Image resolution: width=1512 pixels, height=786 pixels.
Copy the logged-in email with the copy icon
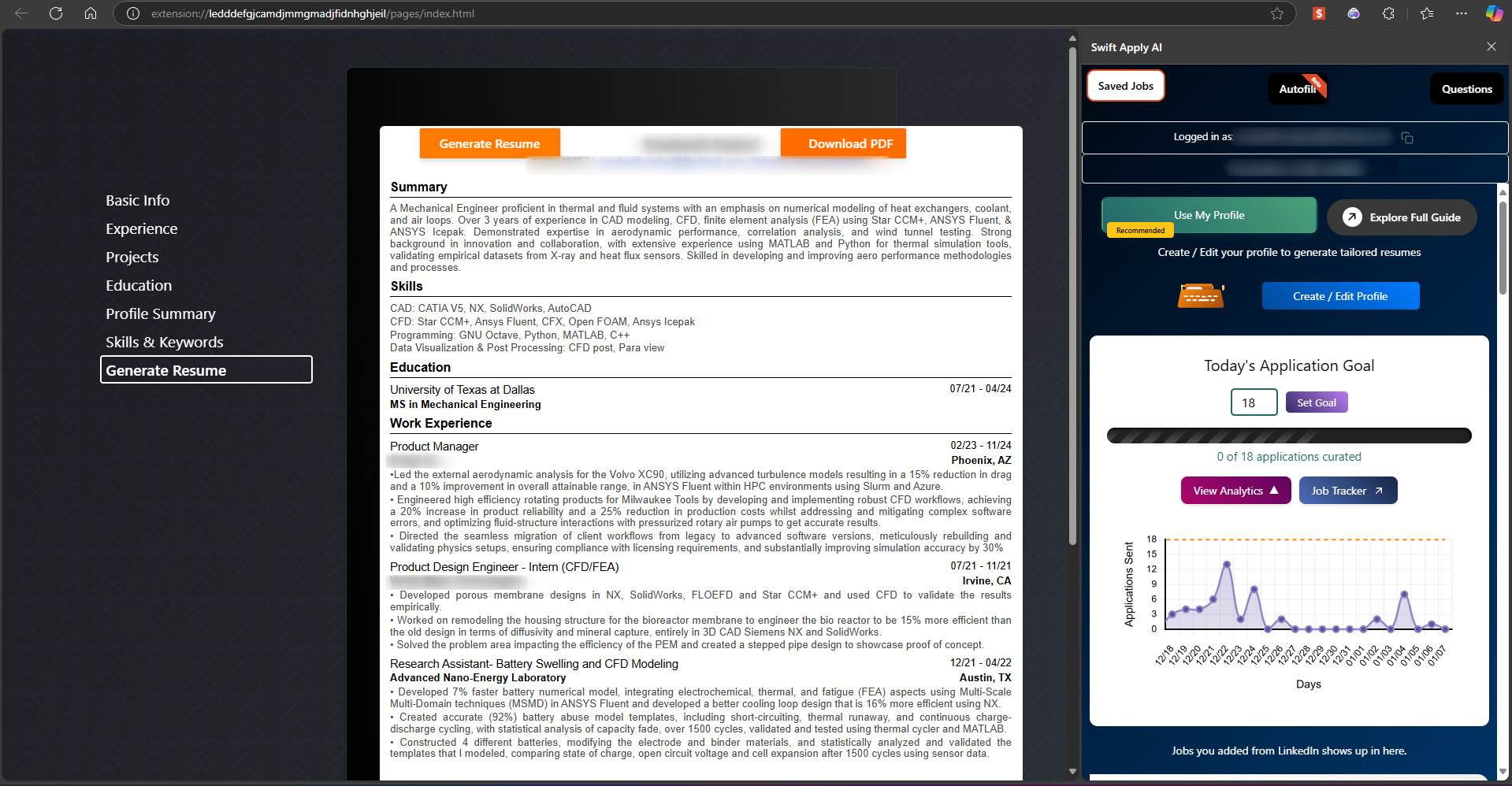[x=1407, y=138]
